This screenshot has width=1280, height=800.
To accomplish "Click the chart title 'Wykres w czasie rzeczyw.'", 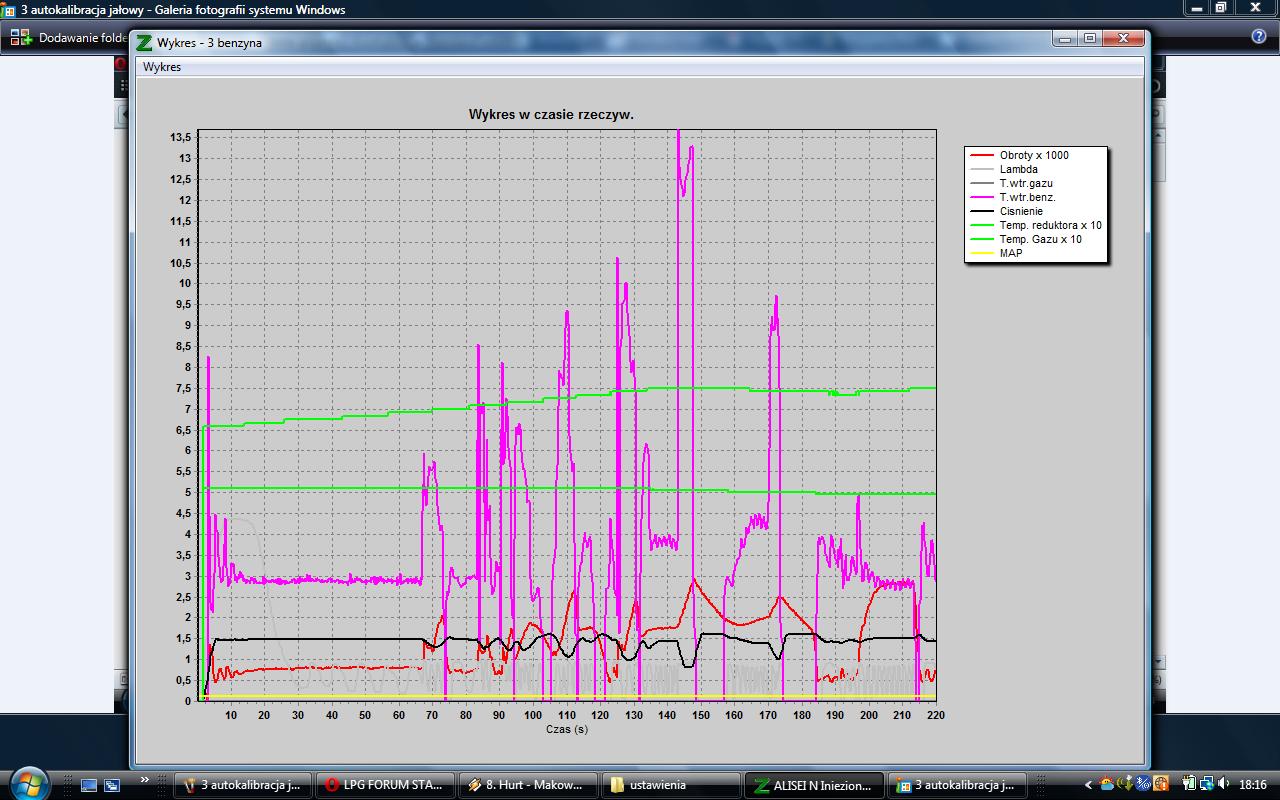I will coord(551,114).
